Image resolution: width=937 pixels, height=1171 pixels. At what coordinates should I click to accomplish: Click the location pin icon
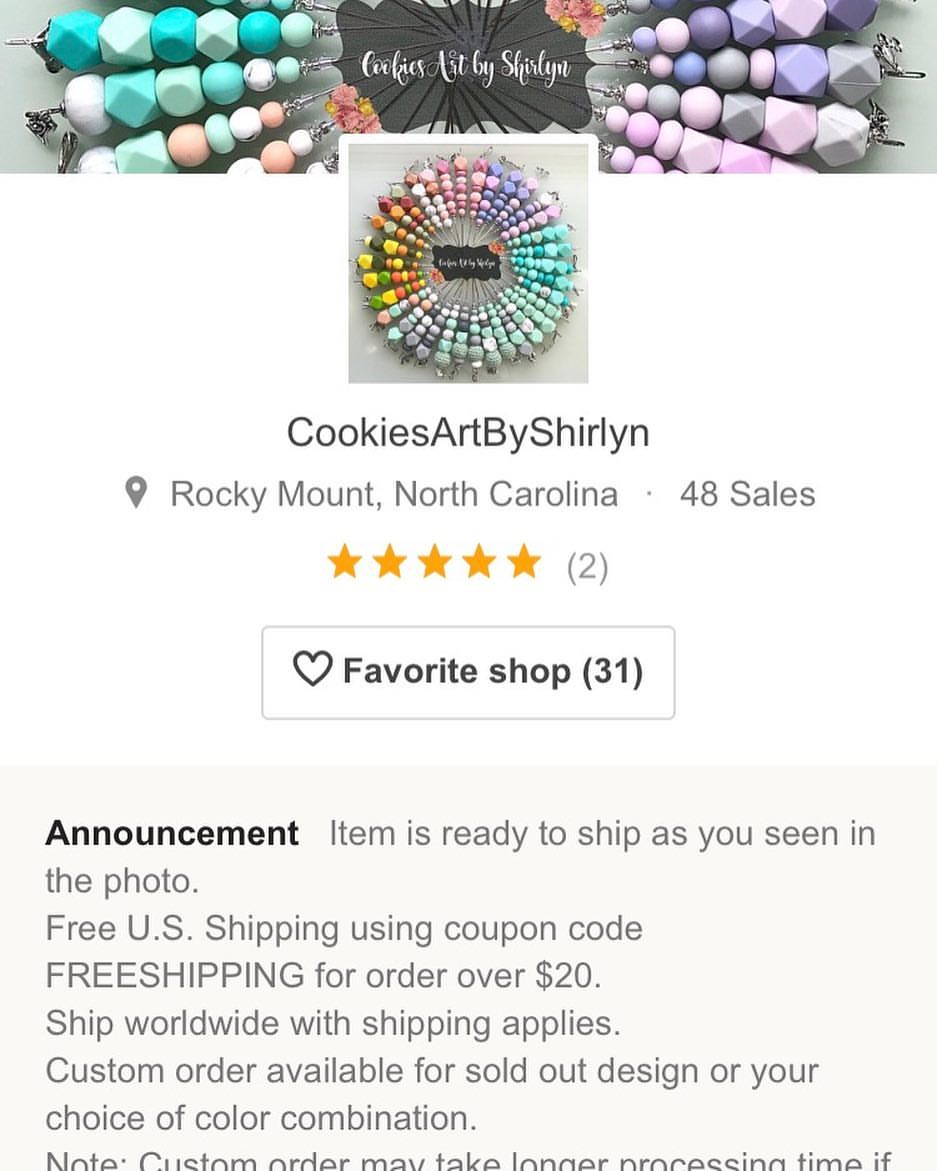pyautogui.click(x=136, y=493)
